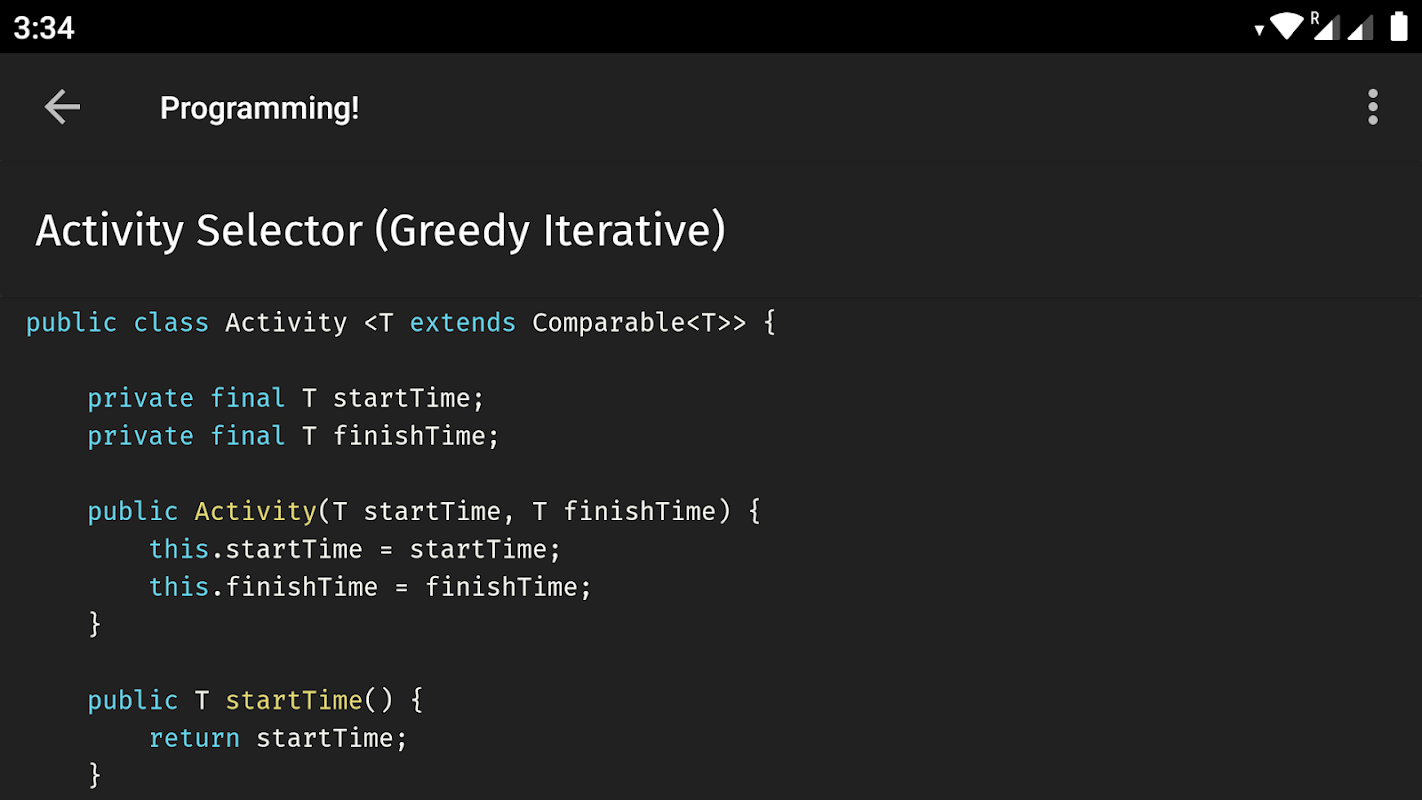The image size is (1422, 800).
Task: Click the yellow Activity constructor name
Action: 255,511
